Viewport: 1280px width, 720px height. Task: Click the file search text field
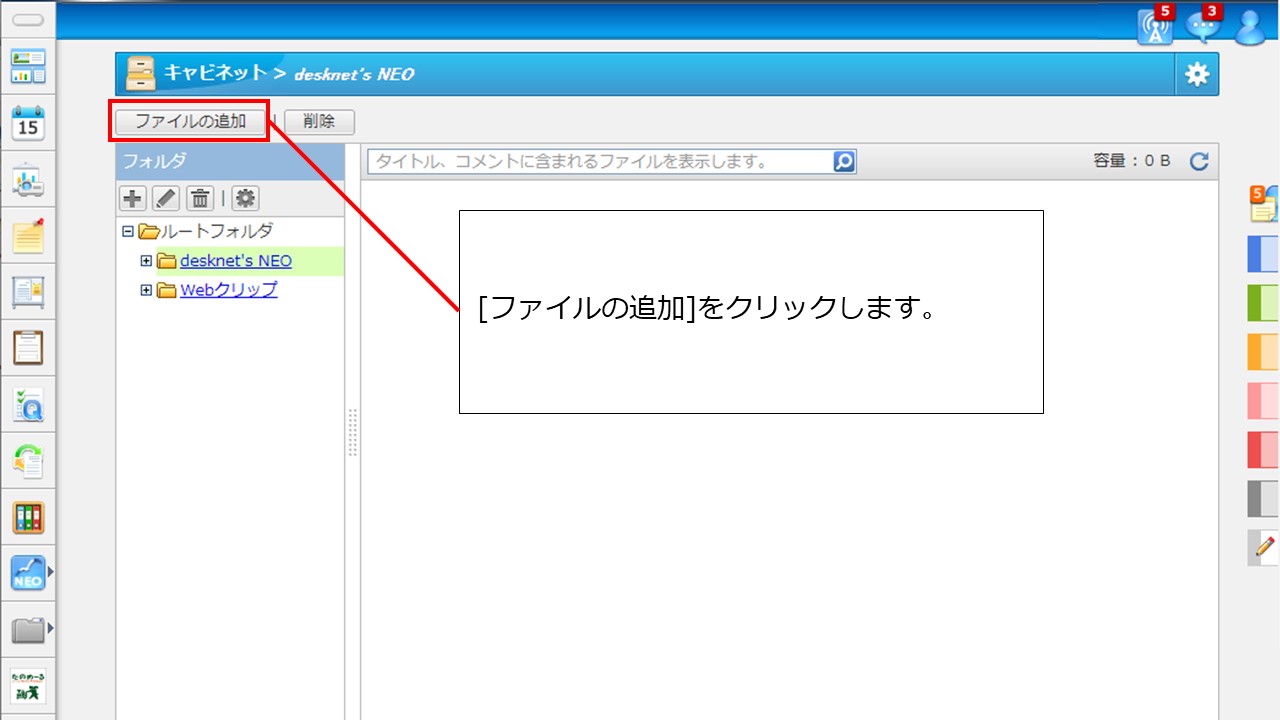click(x=600, y=161)
